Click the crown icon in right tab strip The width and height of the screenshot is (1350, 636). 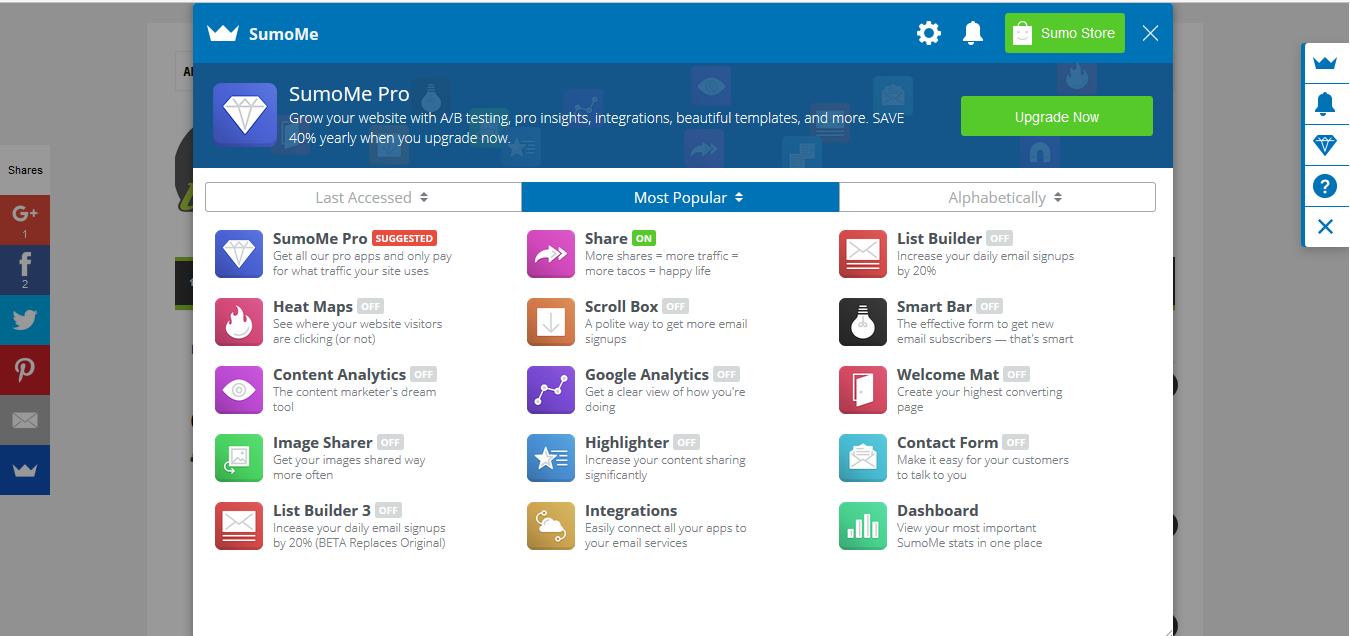[x=1325, y=62]
